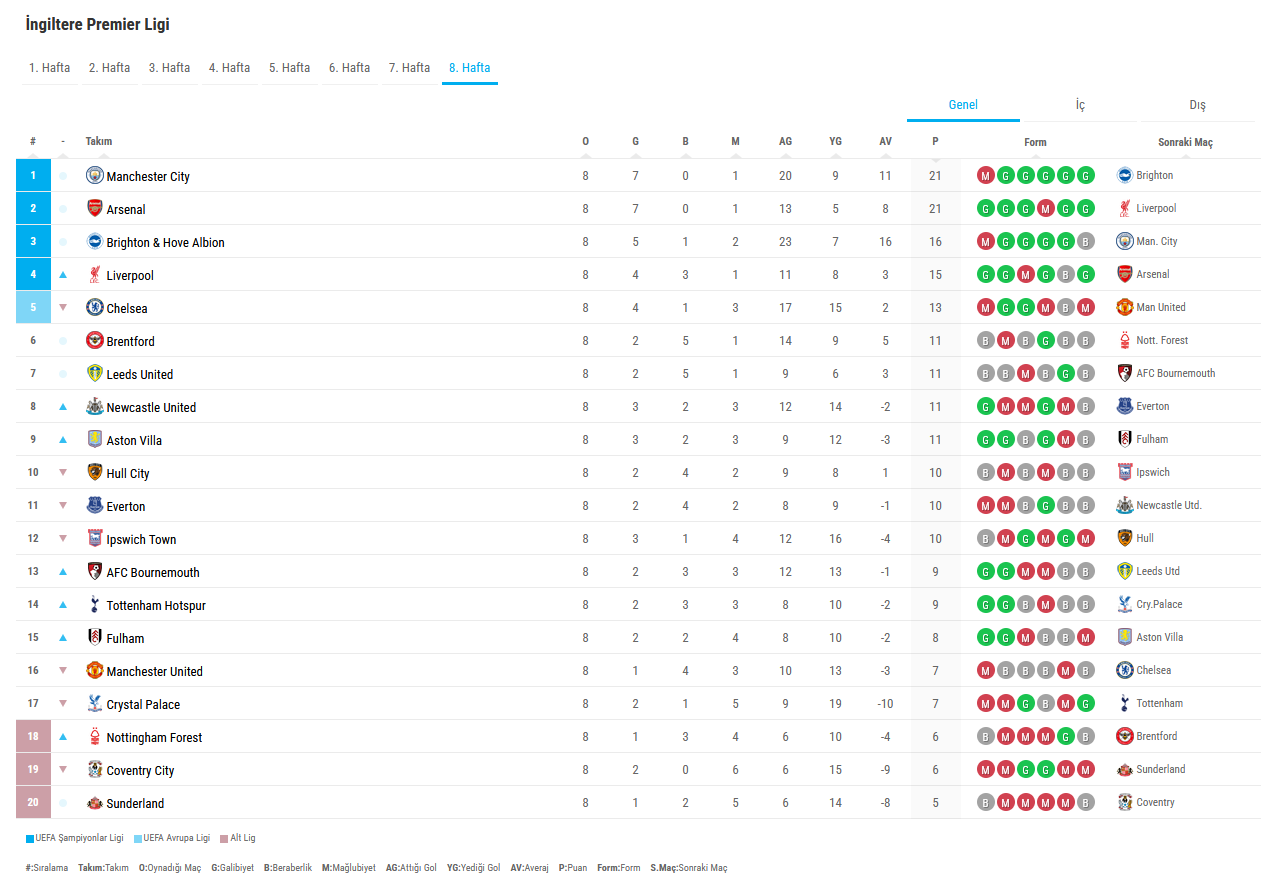The height and width of the screenshot is (874, 1272).
Task: Click the Leeds United crest in row 7
Action: (x=95, y=373)
